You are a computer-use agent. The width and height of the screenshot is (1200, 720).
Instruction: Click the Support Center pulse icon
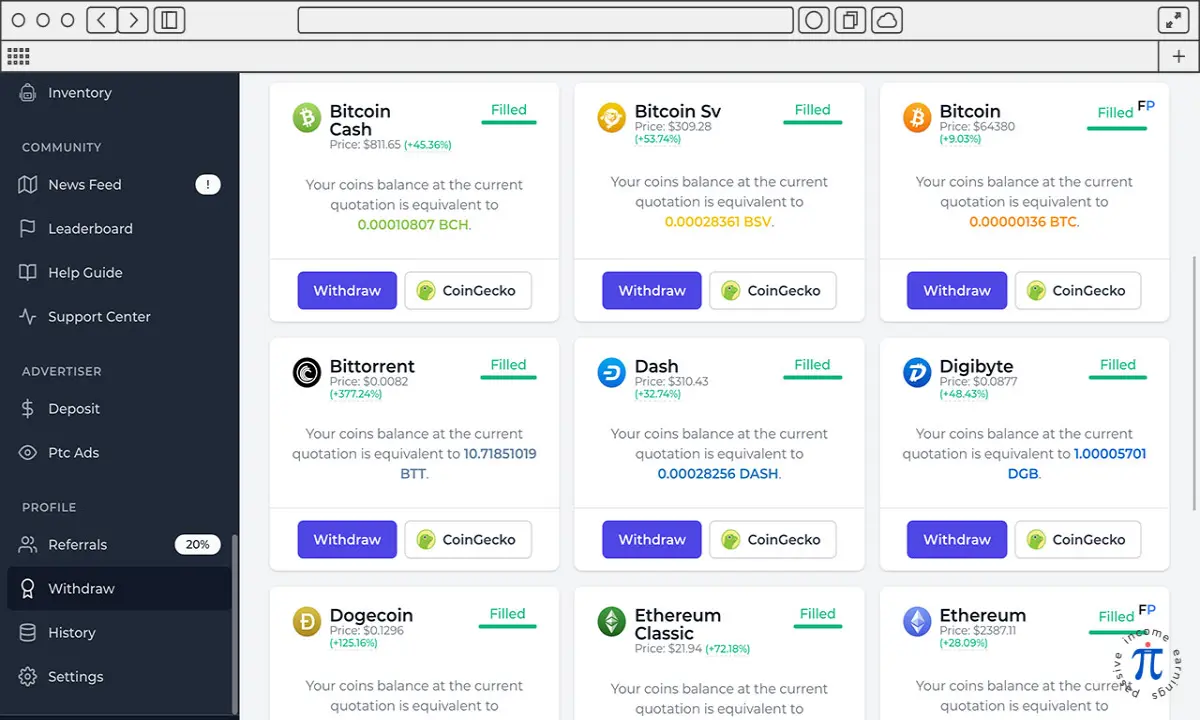tap(28, 316)
